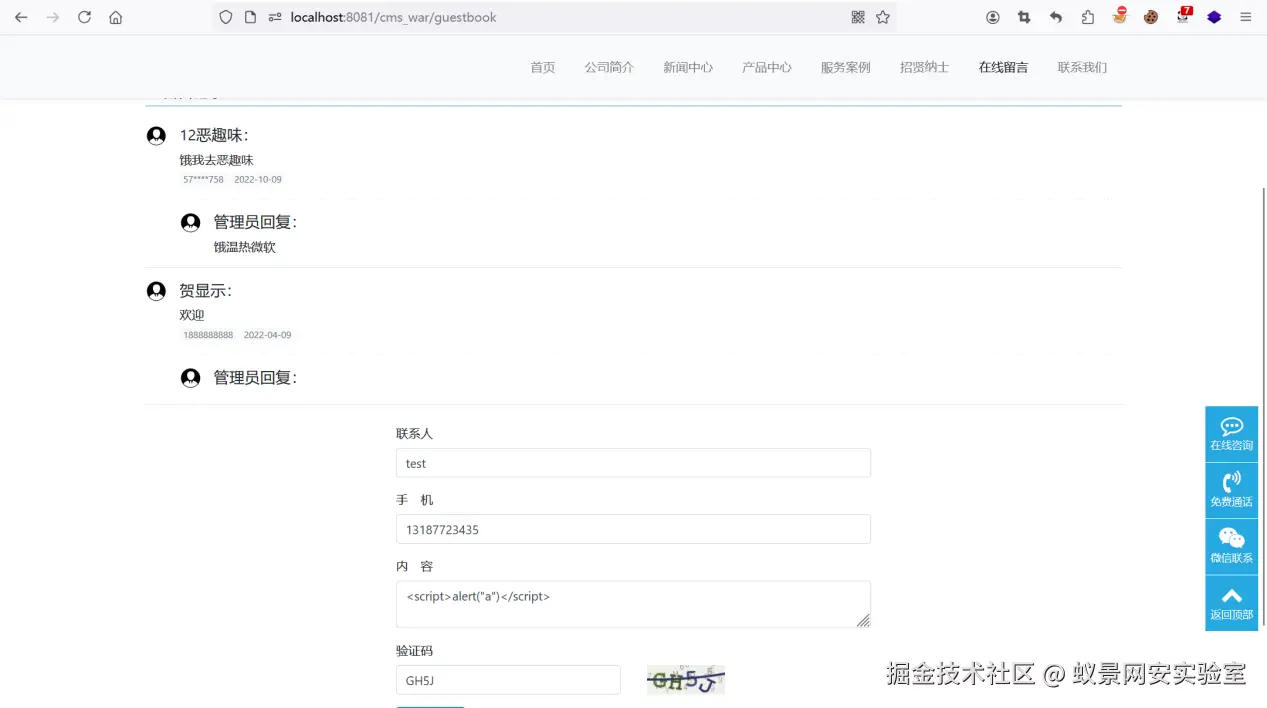Open the page info document icon
The image size is (1267, 708).
[250, 17]
